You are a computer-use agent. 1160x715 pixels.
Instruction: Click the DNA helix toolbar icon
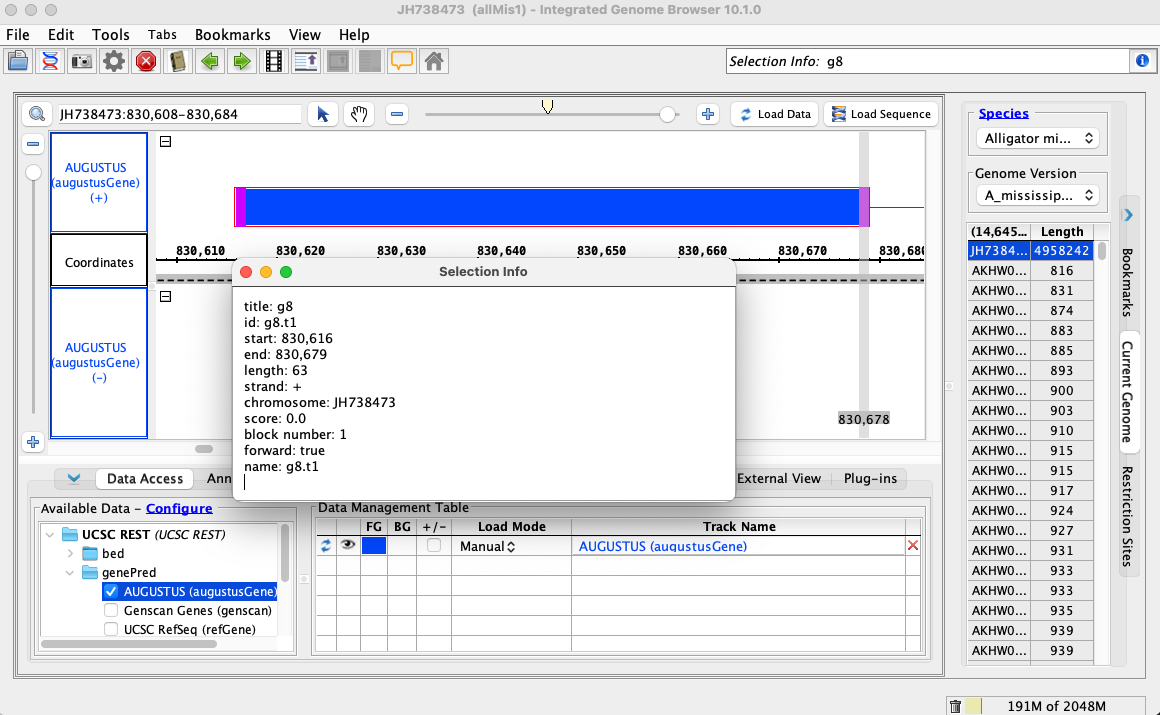[x=49, y=61]
